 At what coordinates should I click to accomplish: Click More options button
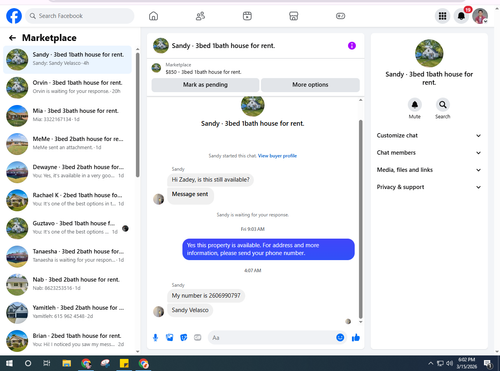[310, 85]
